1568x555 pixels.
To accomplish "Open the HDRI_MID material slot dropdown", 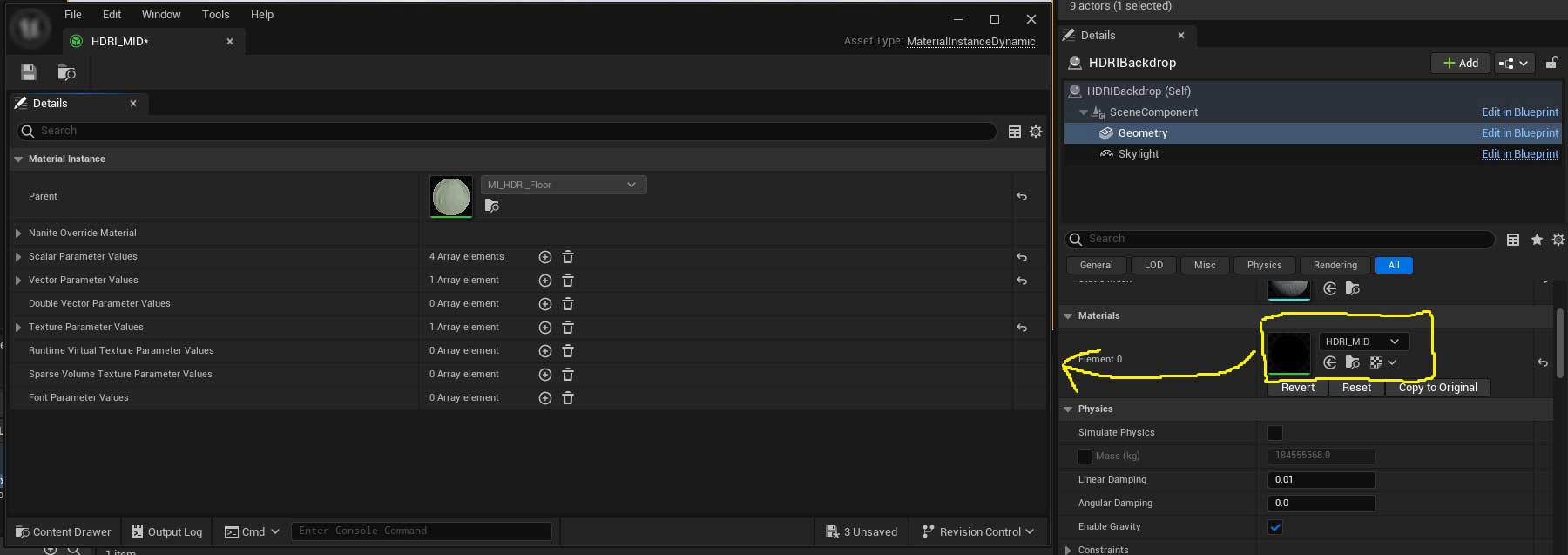I will [x=1362, y=342].
